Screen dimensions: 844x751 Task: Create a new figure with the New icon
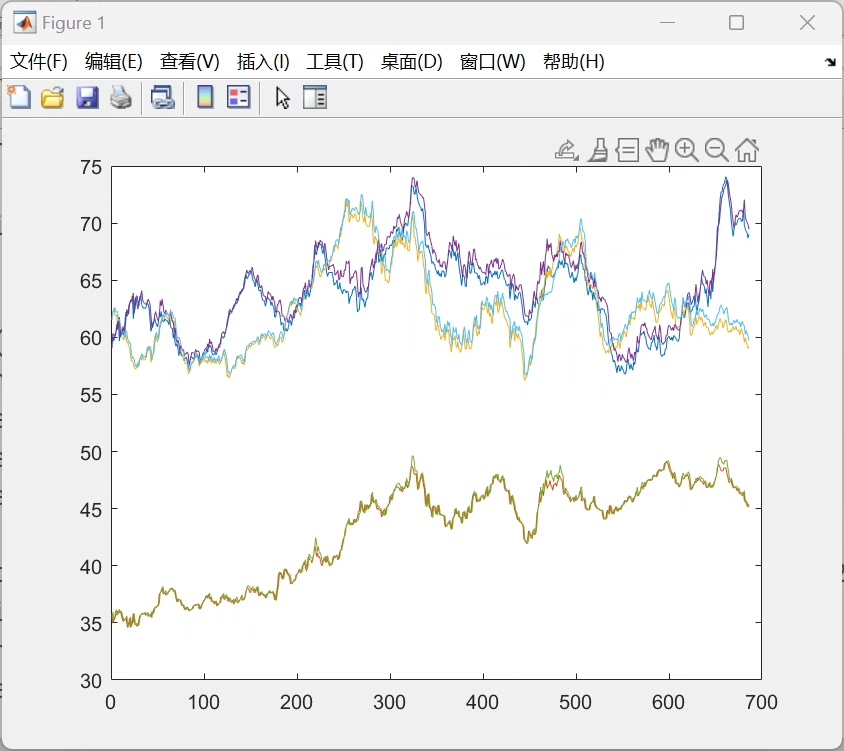[19, 97]
